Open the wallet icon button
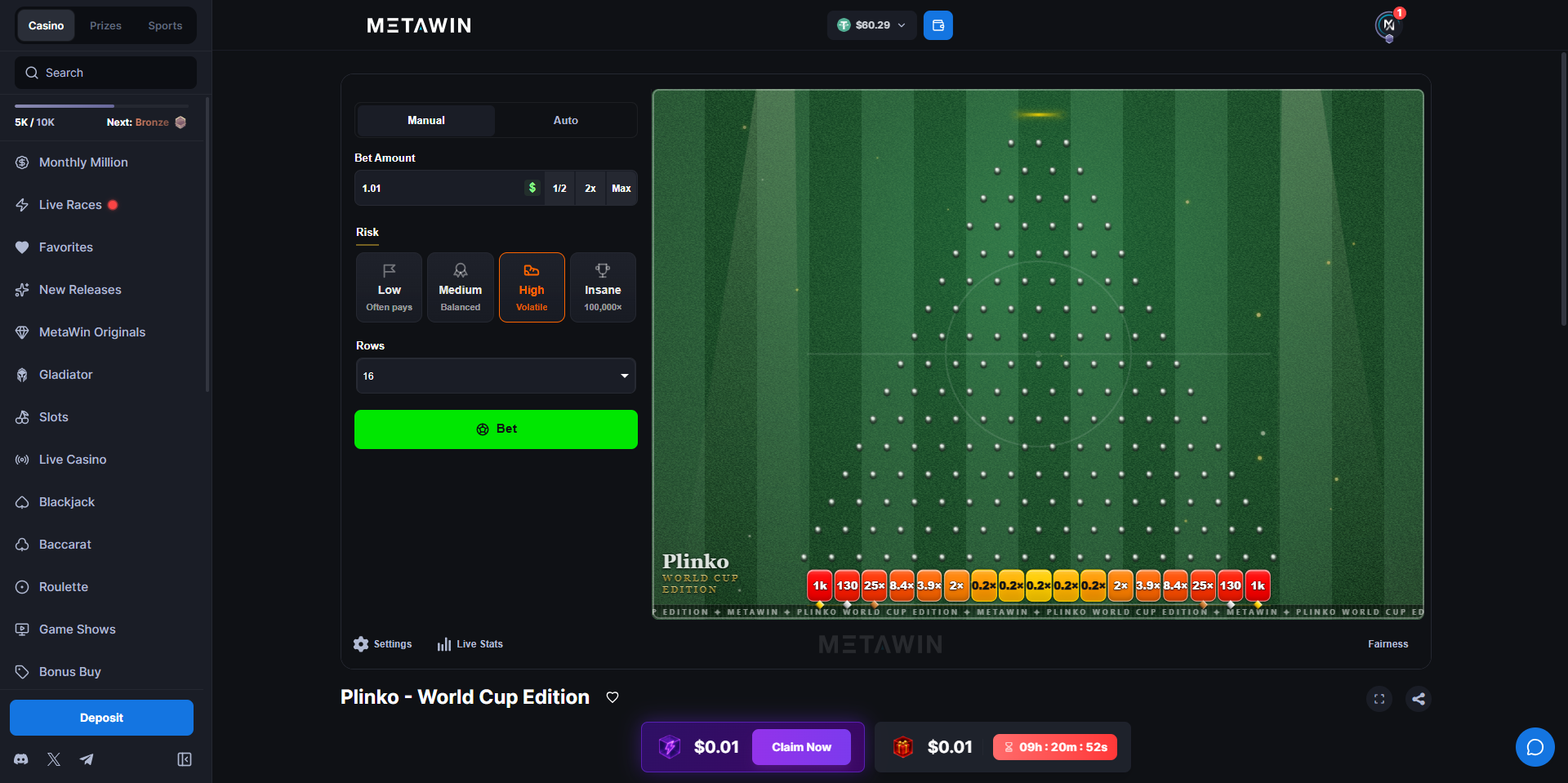The image size is (1568, 783). tap(938, 25)
